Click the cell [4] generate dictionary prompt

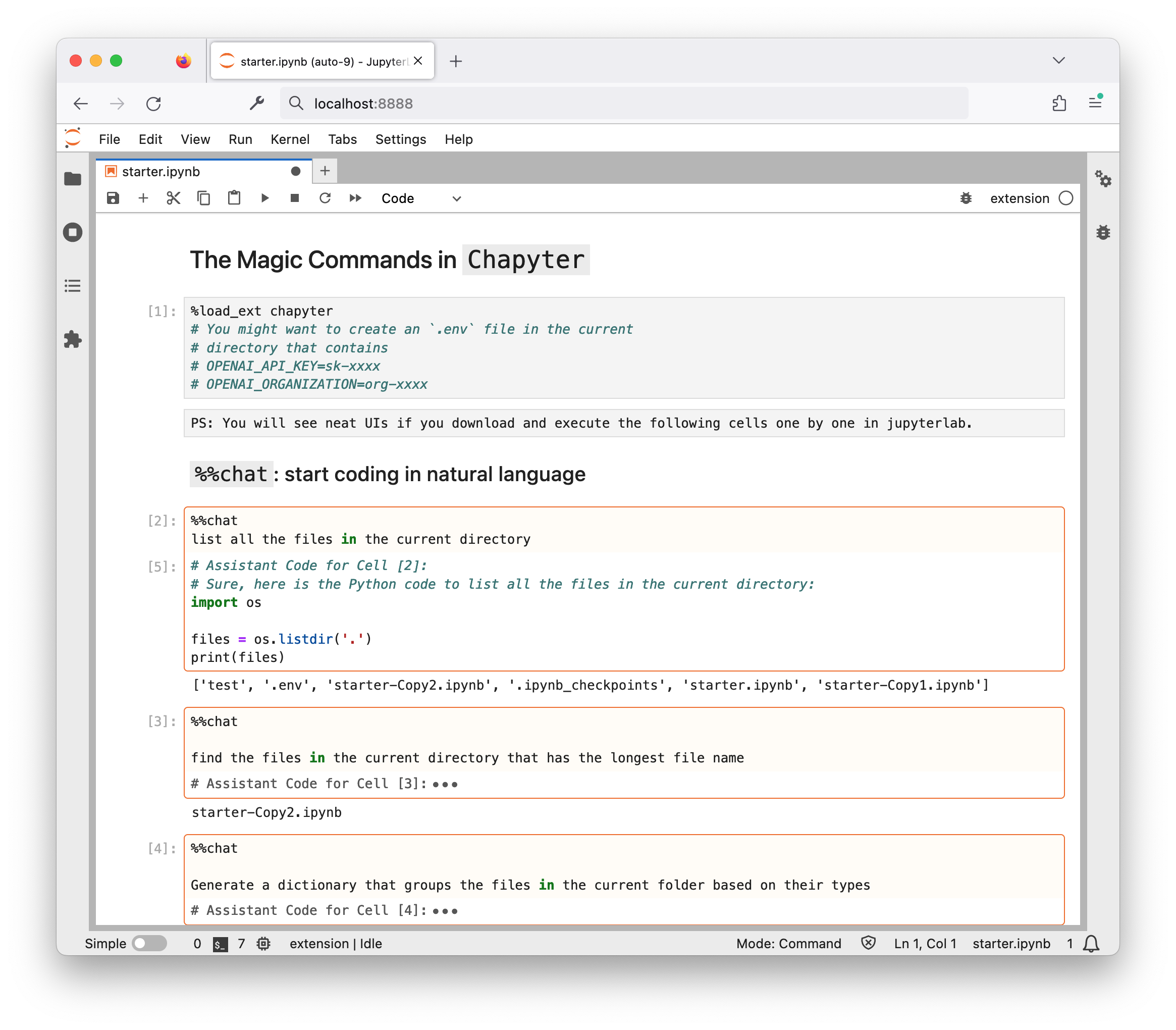click(x=624, y=867)
